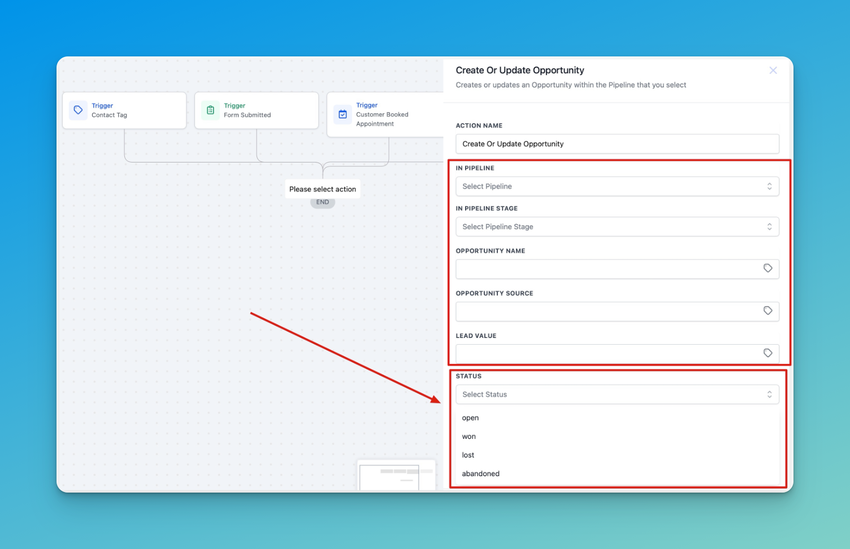Click the workflow minimap thumbnail
Screen dimensions: 850x549
click(396, 475)
